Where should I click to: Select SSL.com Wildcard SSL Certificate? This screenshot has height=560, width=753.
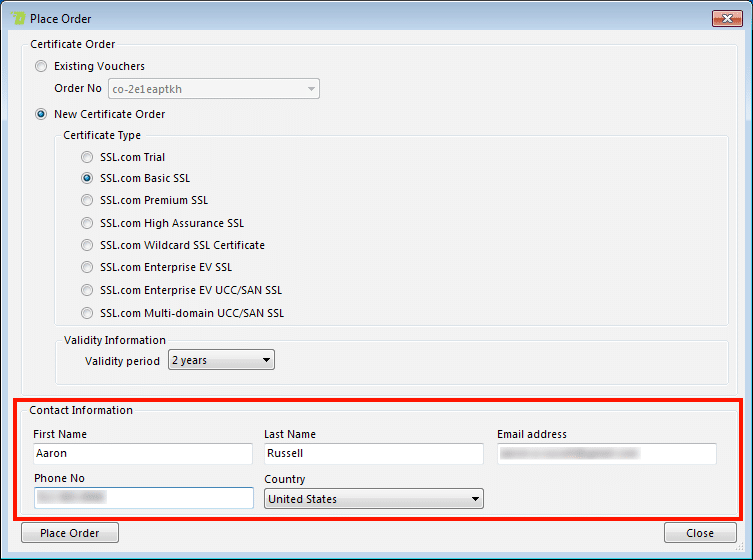click(88, 246)
